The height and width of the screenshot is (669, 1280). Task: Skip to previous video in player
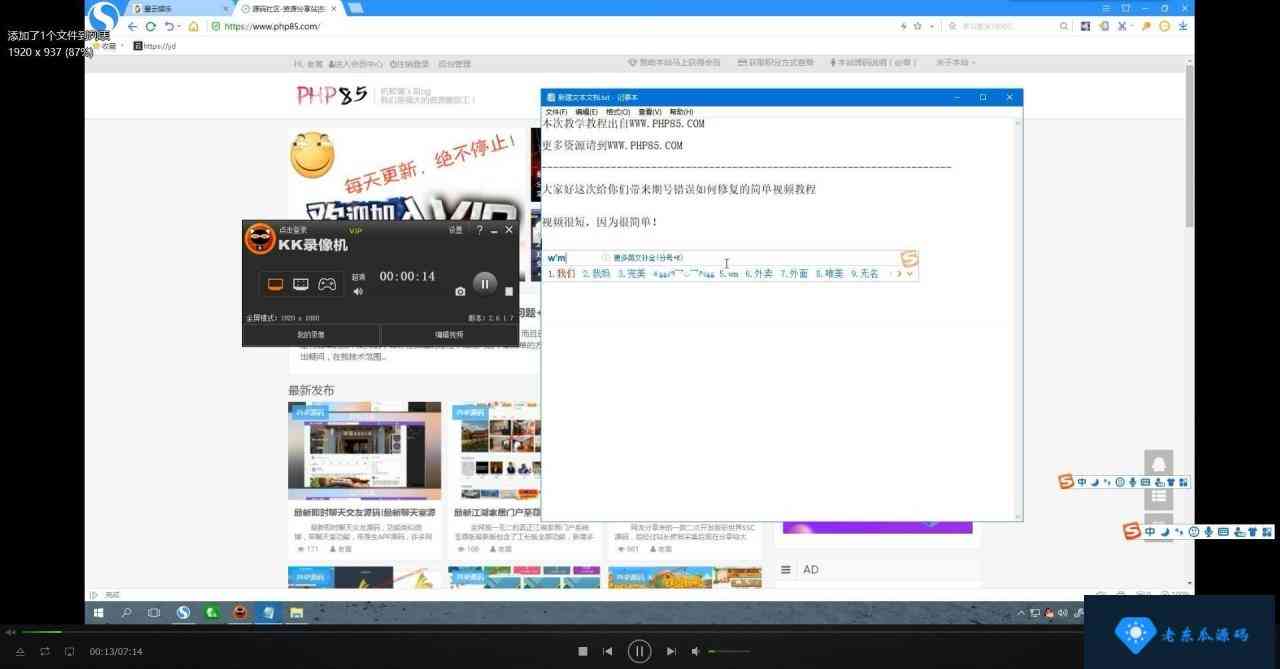tap(607, 651)
